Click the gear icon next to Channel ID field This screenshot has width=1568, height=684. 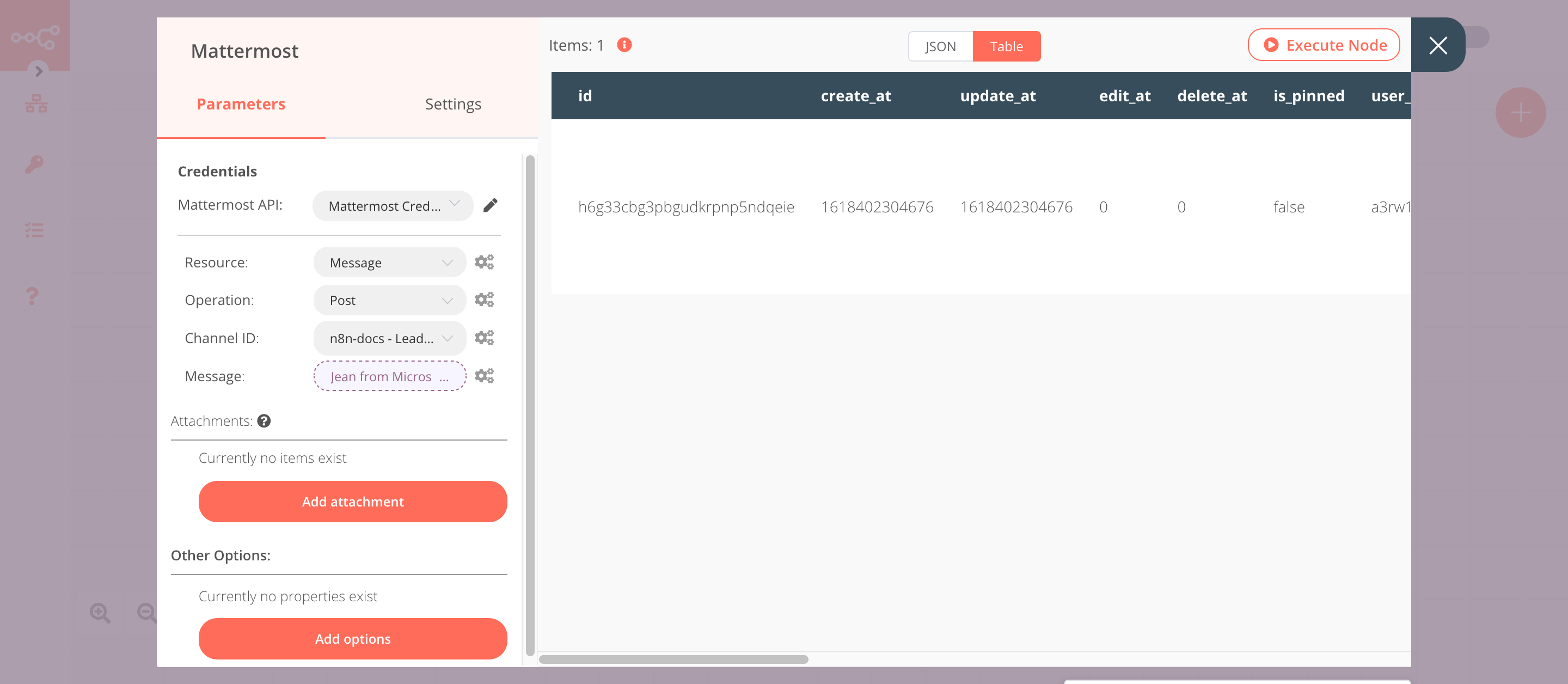pos(485,337)
